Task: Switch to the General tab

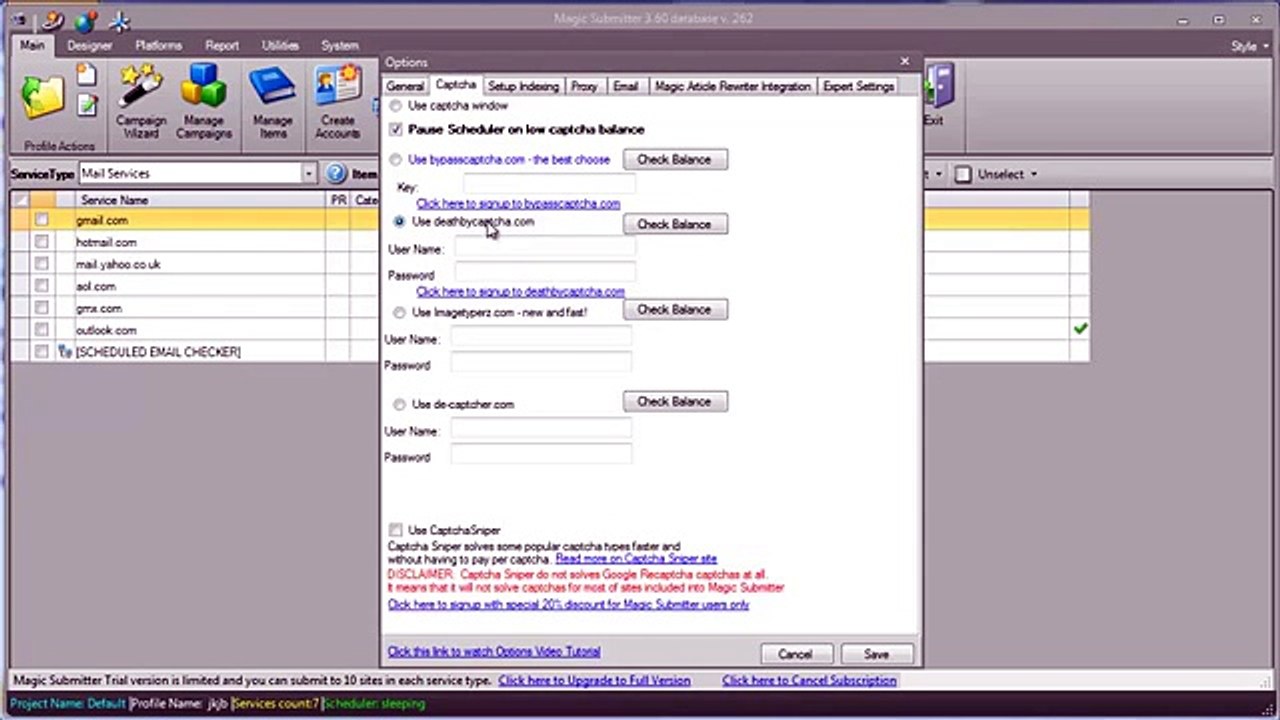Action: click(x=405, y=87)
